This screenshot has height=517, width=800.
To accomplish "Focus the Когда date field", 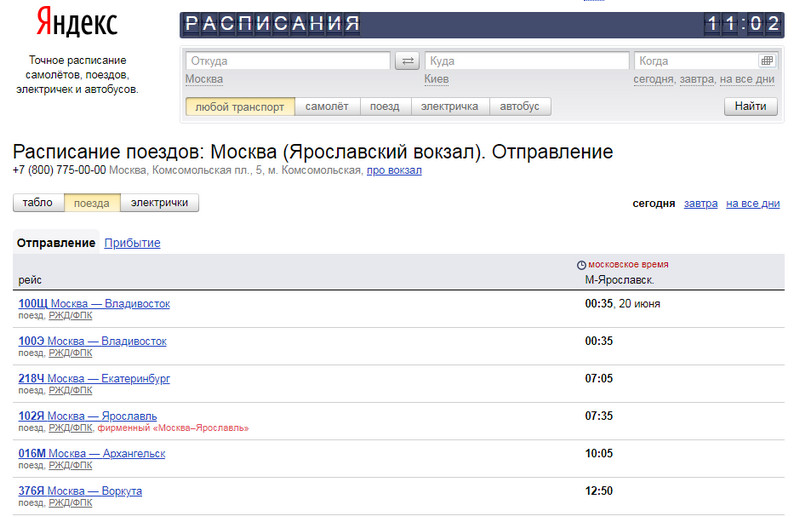I will (x=706, y=61).
